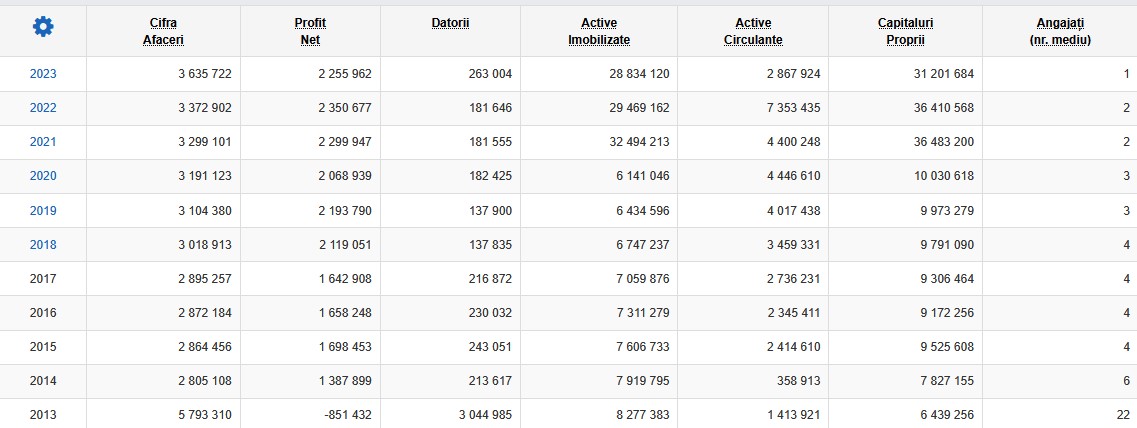Open the 2019 year link
Image resolution: width=1137 pixels, height=428 pixels.
click(43, 211)
